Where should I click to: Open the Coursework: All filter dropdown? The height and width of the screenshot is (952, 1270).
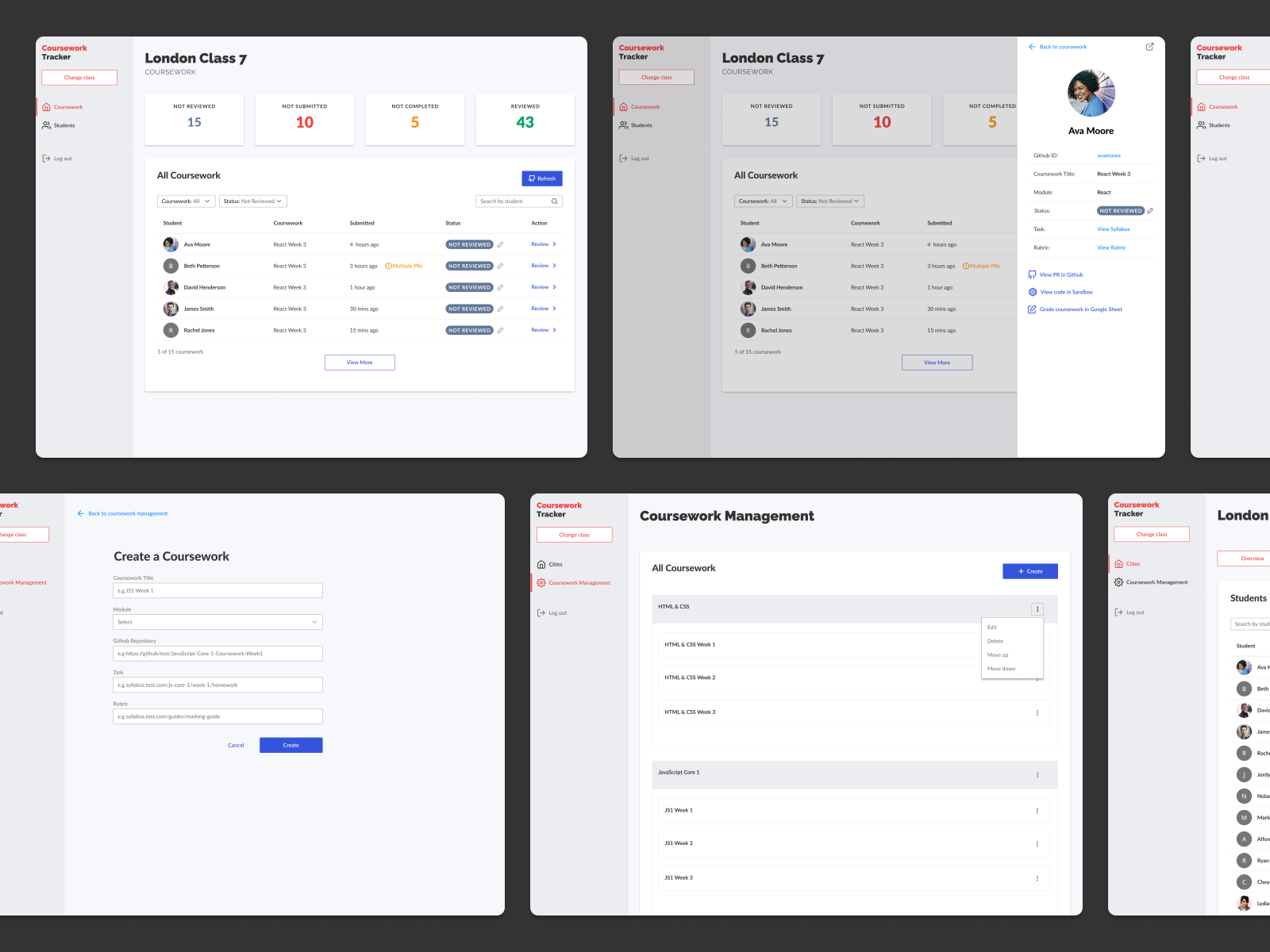[x=186, y=201]
